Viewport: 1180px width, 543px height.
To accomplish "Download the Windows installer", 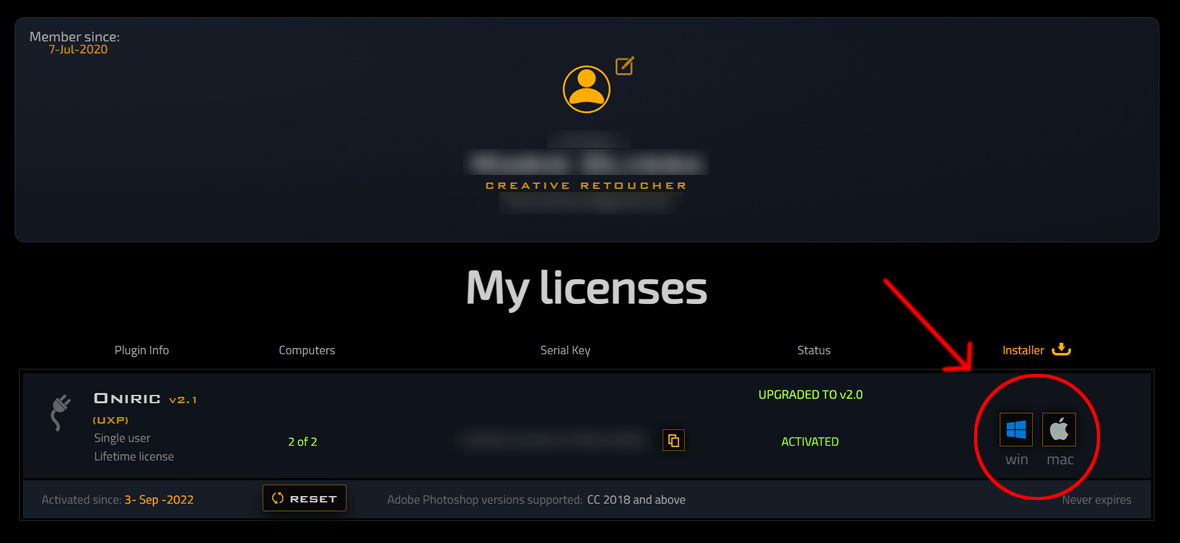I will click(x=1016, y=430).
